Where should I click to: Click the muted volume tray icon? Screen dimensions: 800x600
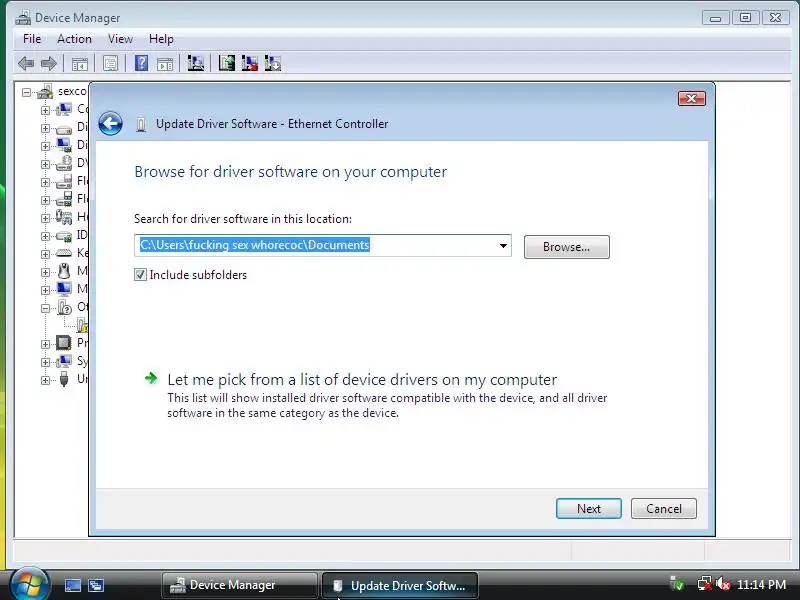(723, 584)
